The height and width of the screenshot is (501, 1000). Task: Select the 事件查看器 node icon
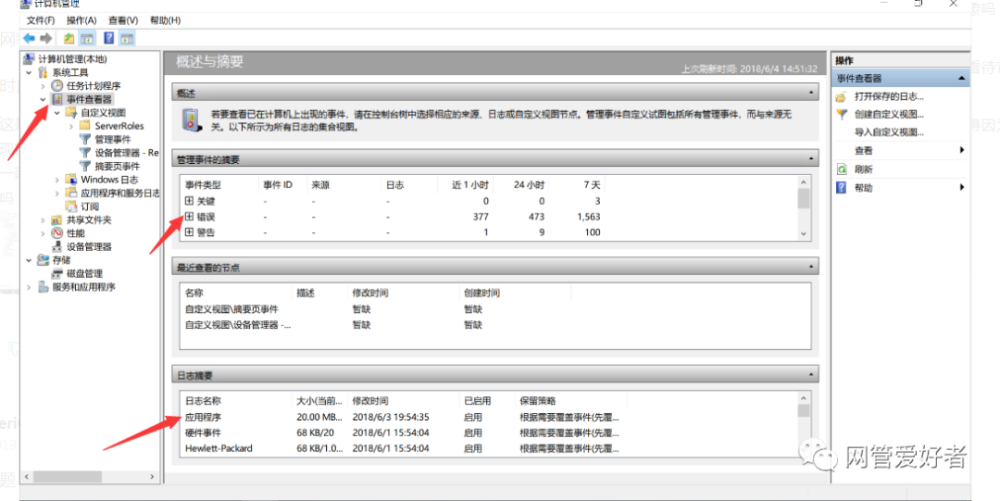pos(57,99)
